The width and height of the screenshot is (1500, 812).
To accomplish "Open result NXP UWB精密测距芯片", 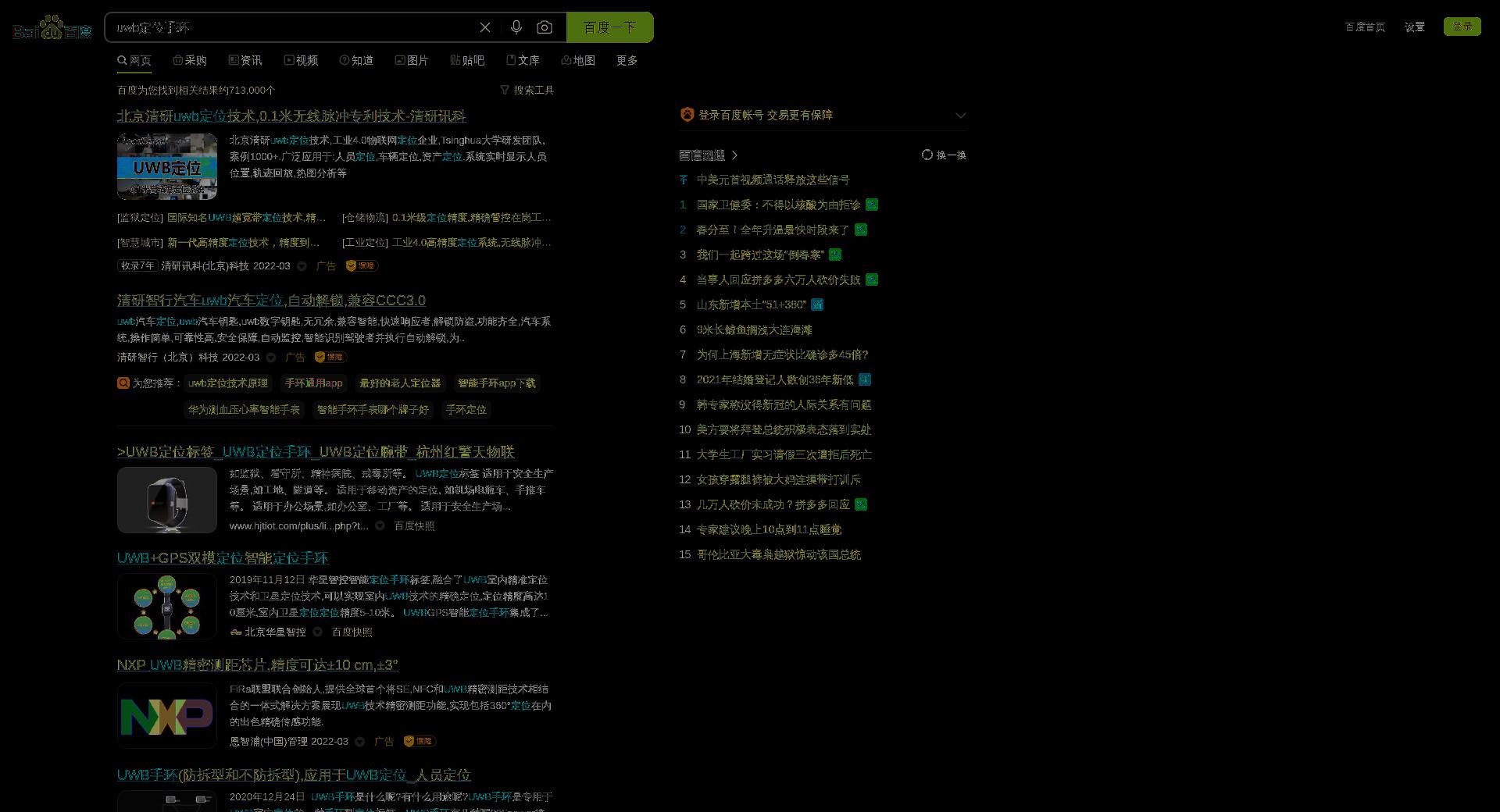I will pyautogui.click(x=258, y=665).
